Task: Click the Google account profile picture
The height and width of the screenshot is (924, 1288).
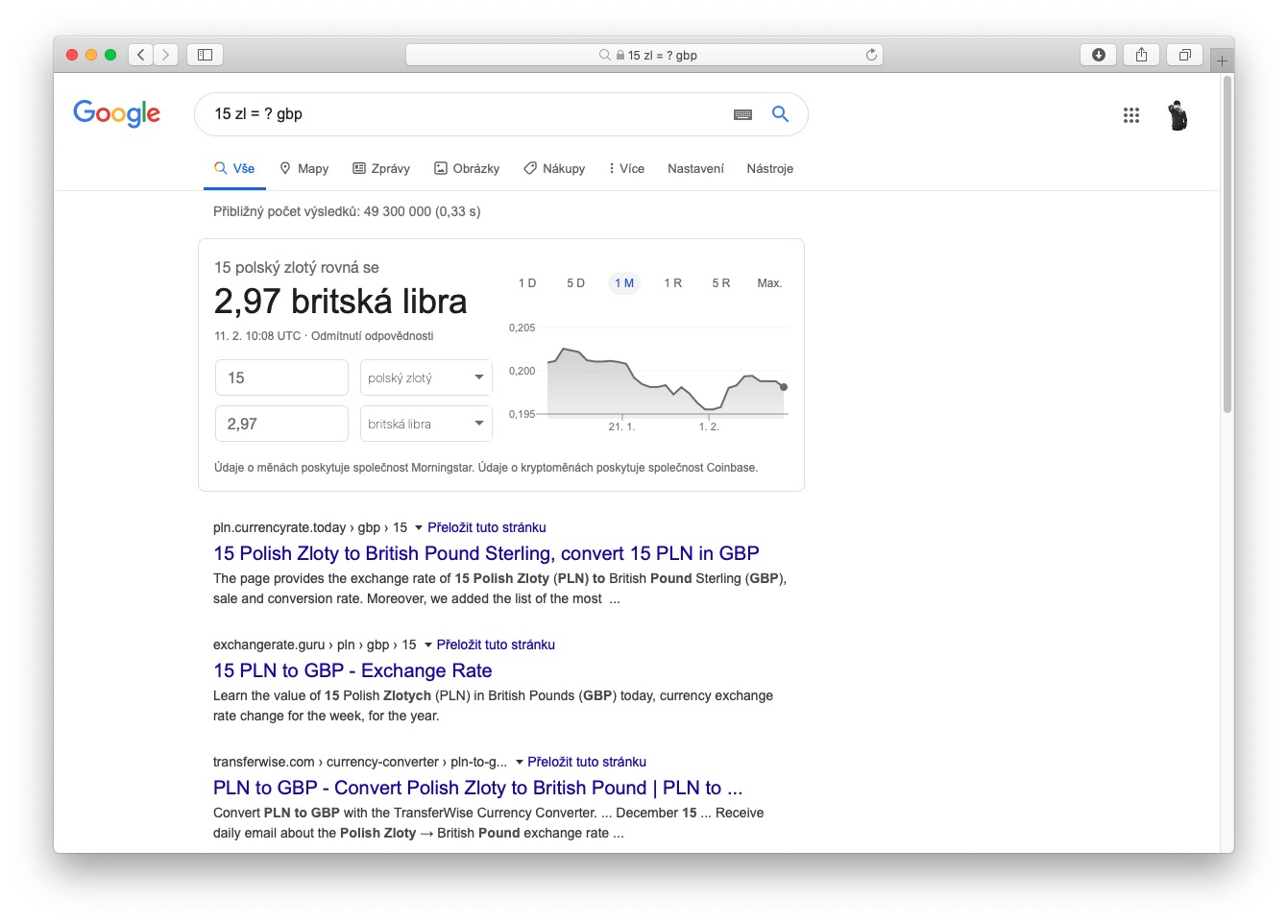Action: click(x=1178, y=115)
